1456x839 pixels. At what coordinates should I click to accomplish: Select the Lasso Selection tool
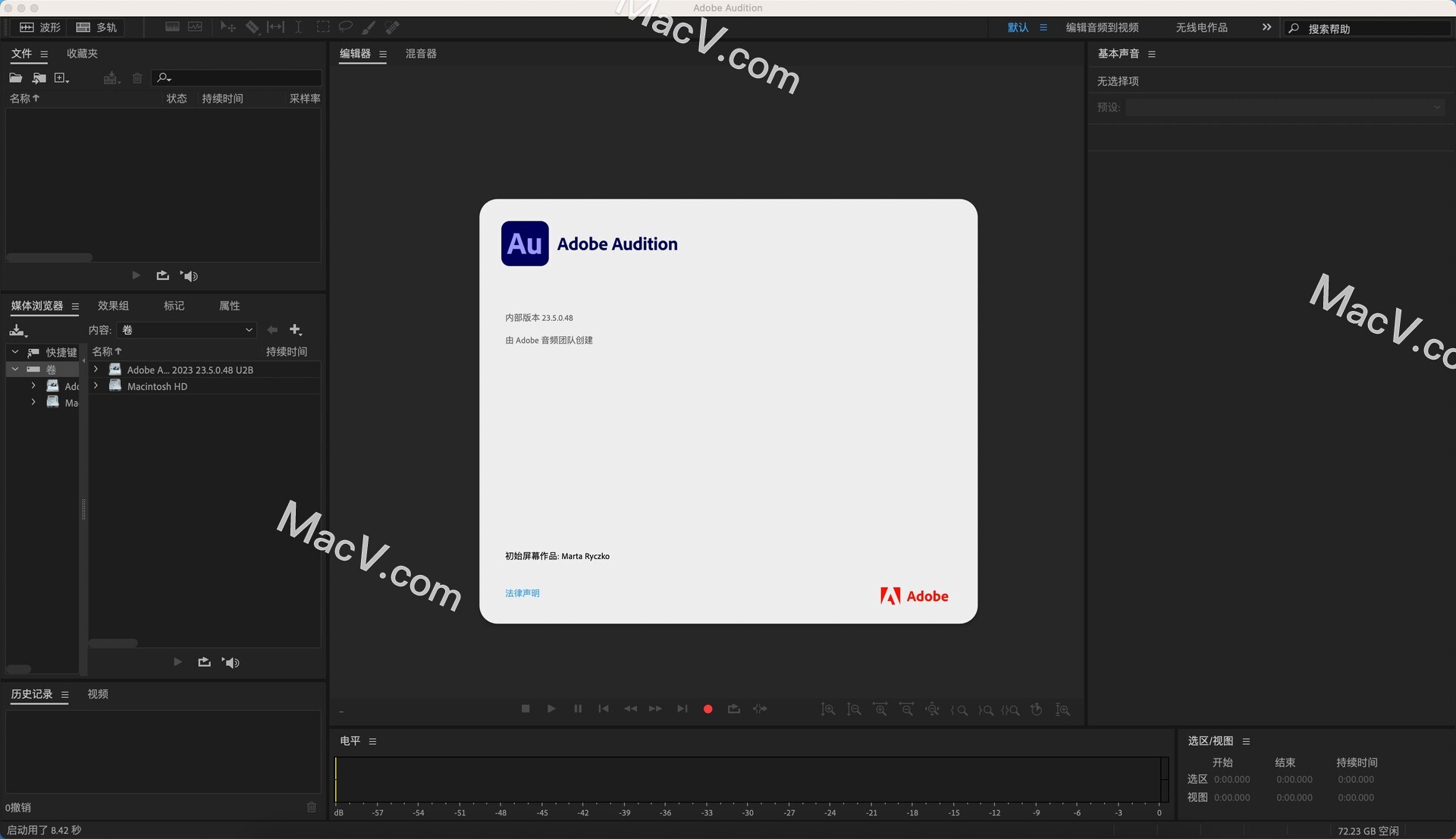pos(346,27)
